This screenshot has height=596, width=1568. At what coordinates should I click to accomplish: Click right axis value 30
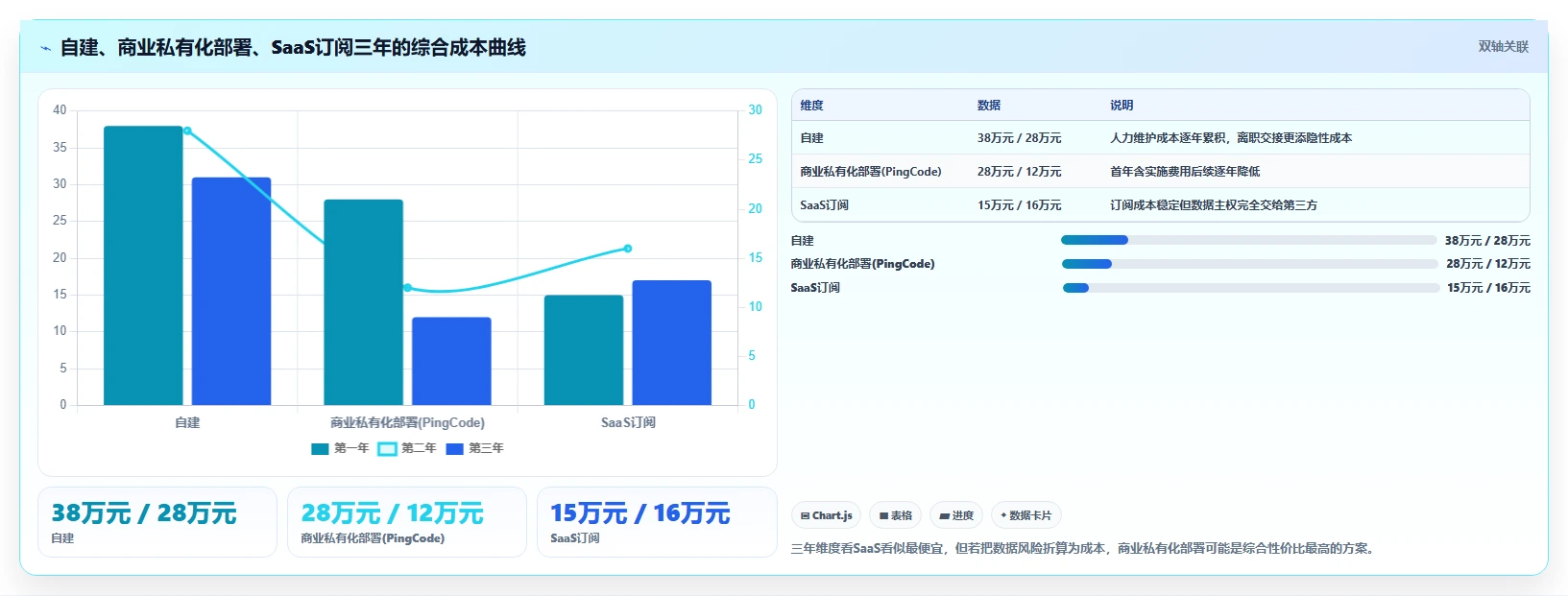(756, 110)
